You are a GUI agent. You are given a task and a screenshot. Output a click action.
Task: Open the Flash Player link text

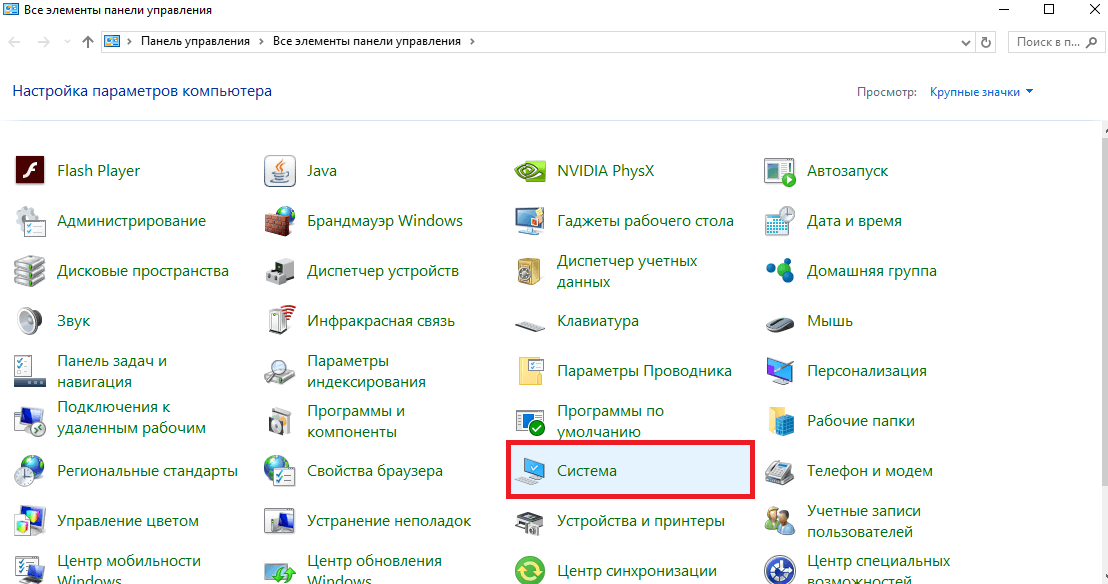98,171
